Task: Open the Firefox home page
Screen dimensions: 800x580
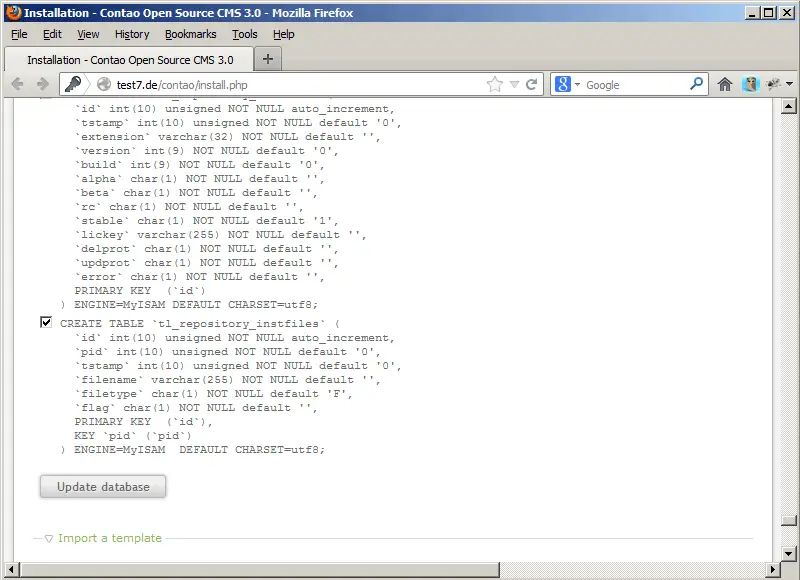Action: tap(725, 85)
